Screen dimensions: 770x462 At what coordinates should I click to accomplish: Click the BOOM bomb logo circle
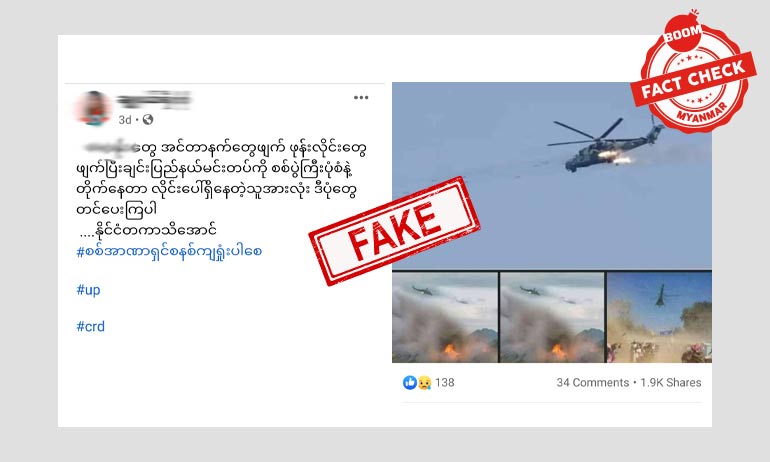(683, 32)
